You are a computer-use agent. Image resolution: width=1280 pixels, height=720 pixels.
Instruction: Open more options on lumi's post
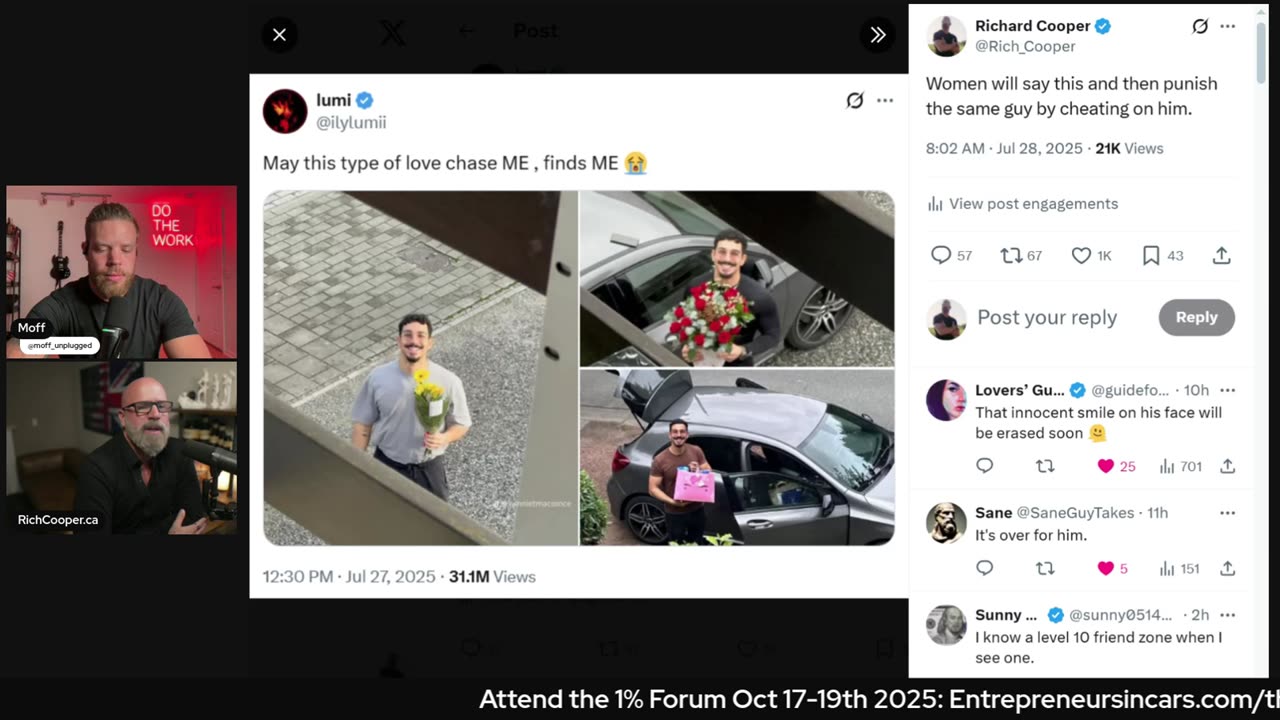click(x=885, y=100)
